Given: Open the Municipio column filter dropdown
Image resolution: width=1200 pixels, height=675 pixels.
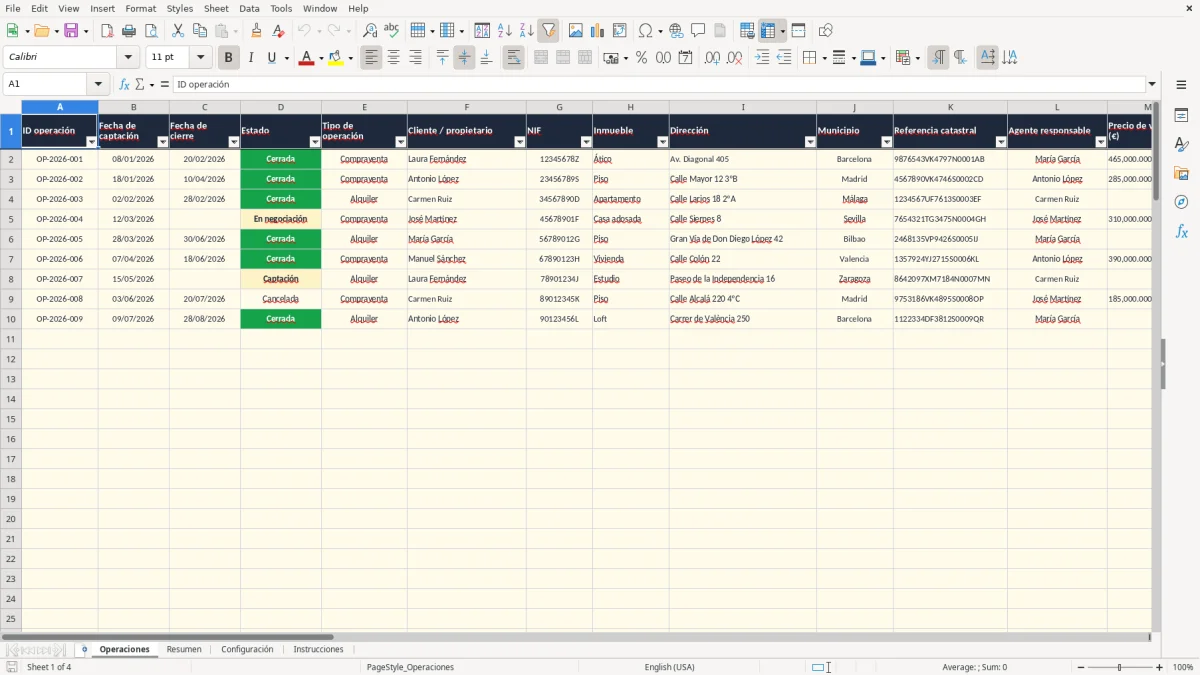Looking at the screenshot, I should click(x=887, y=142).
